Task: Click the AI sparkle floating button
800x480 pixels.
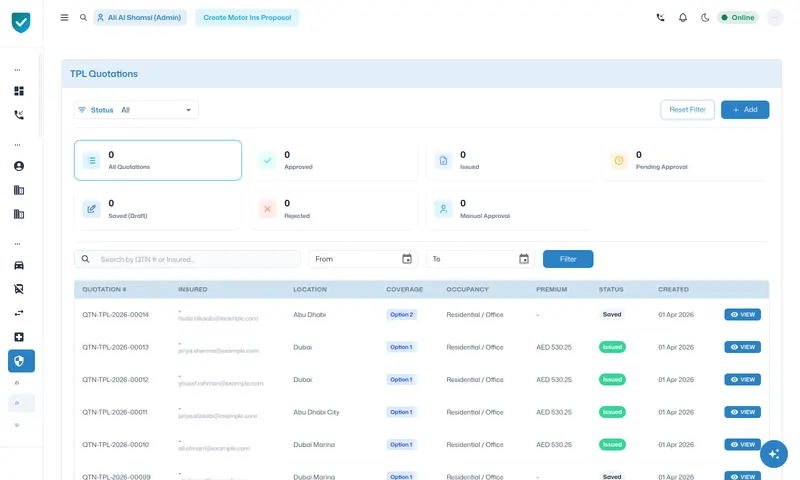Action: click(773, 453)
